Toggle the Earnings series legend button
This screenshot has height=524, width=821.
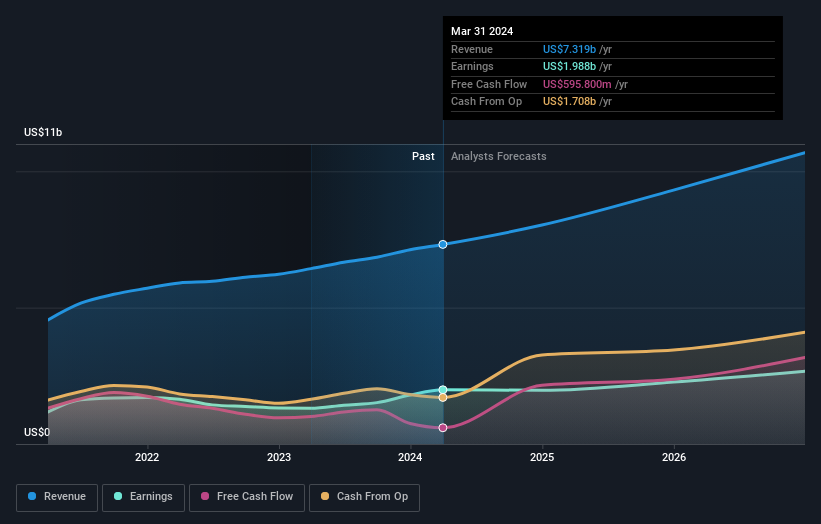(143, 497)
